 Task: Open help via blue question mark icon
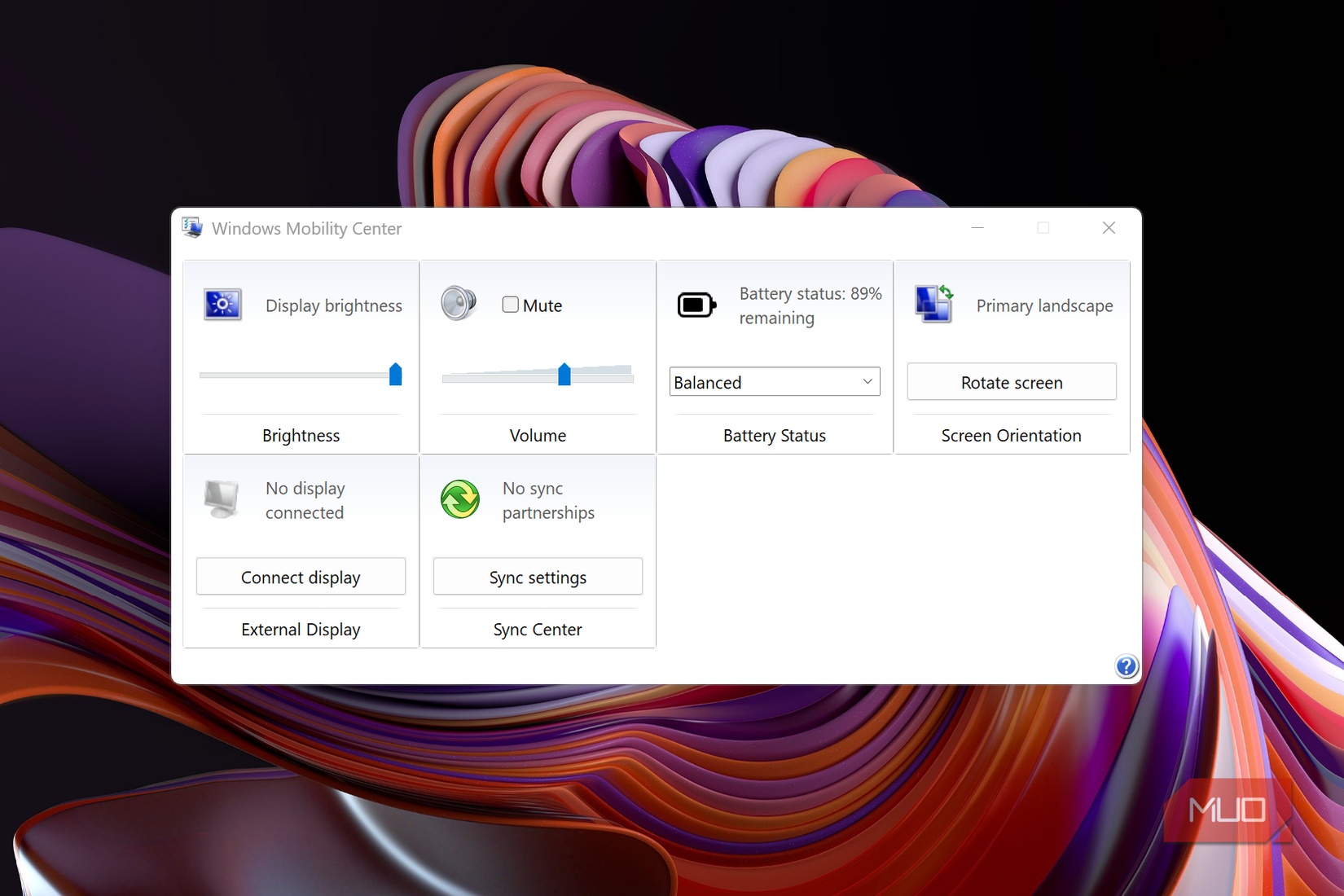pos(1127,666)
